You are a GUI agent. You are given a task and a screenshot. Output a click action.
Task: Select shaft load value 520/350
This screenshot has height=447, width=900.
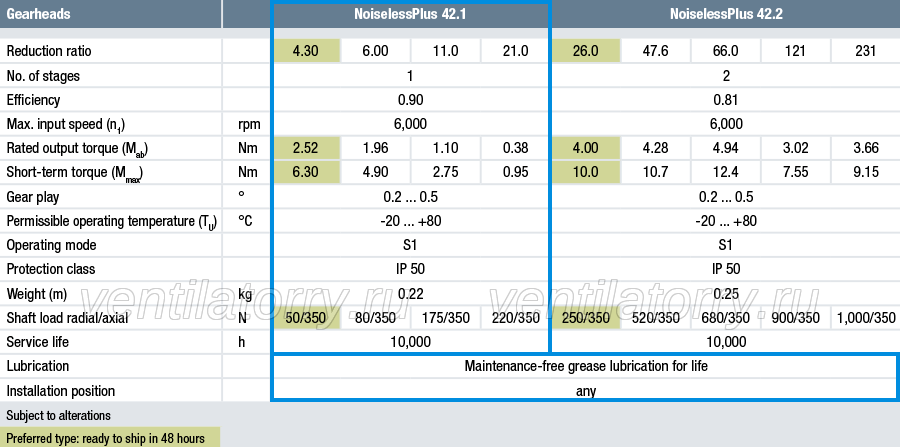[655, 318]
